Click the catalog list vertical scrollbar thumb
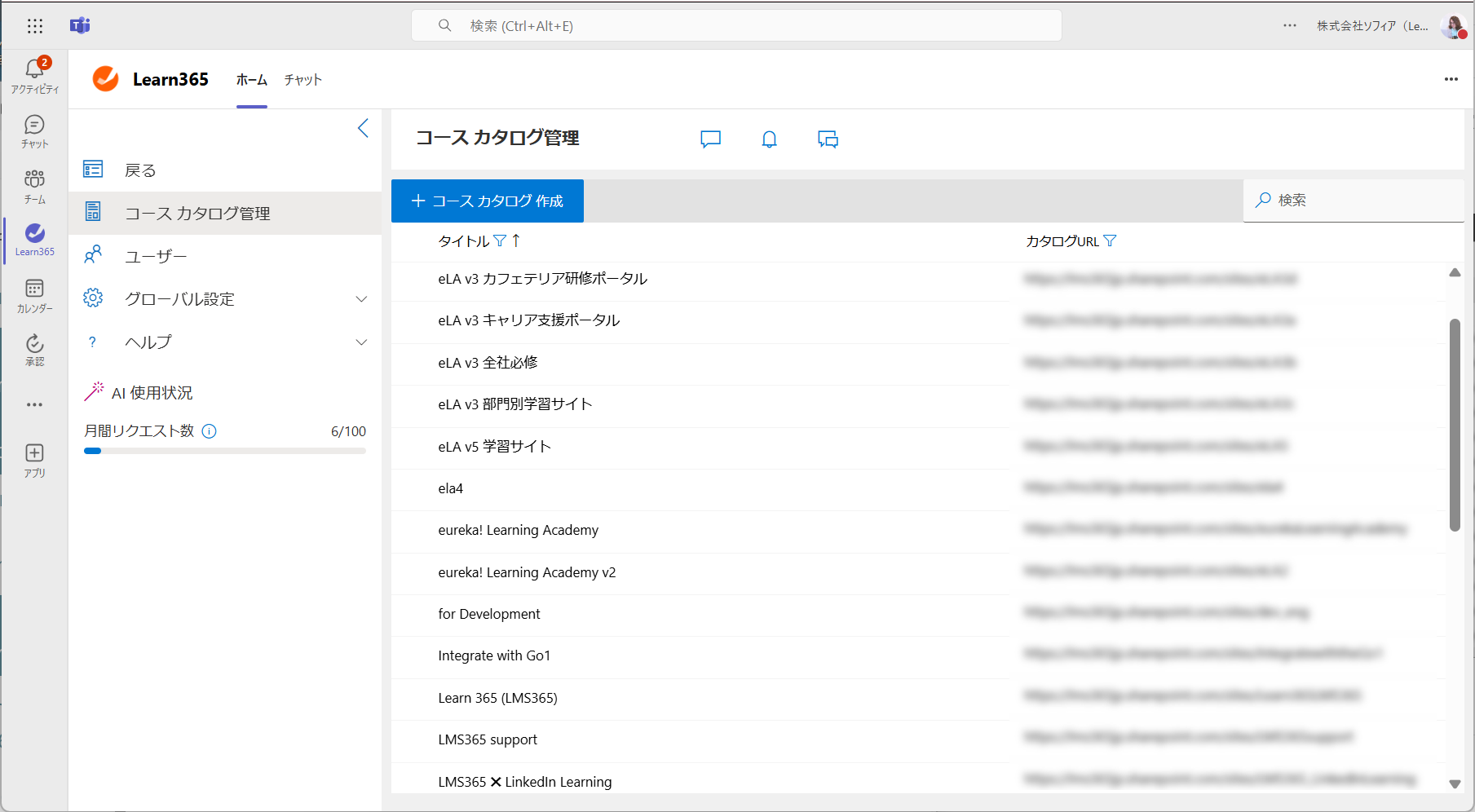Image resolution: width=1475 pixels, height=812 pixels. point(1455,425)
